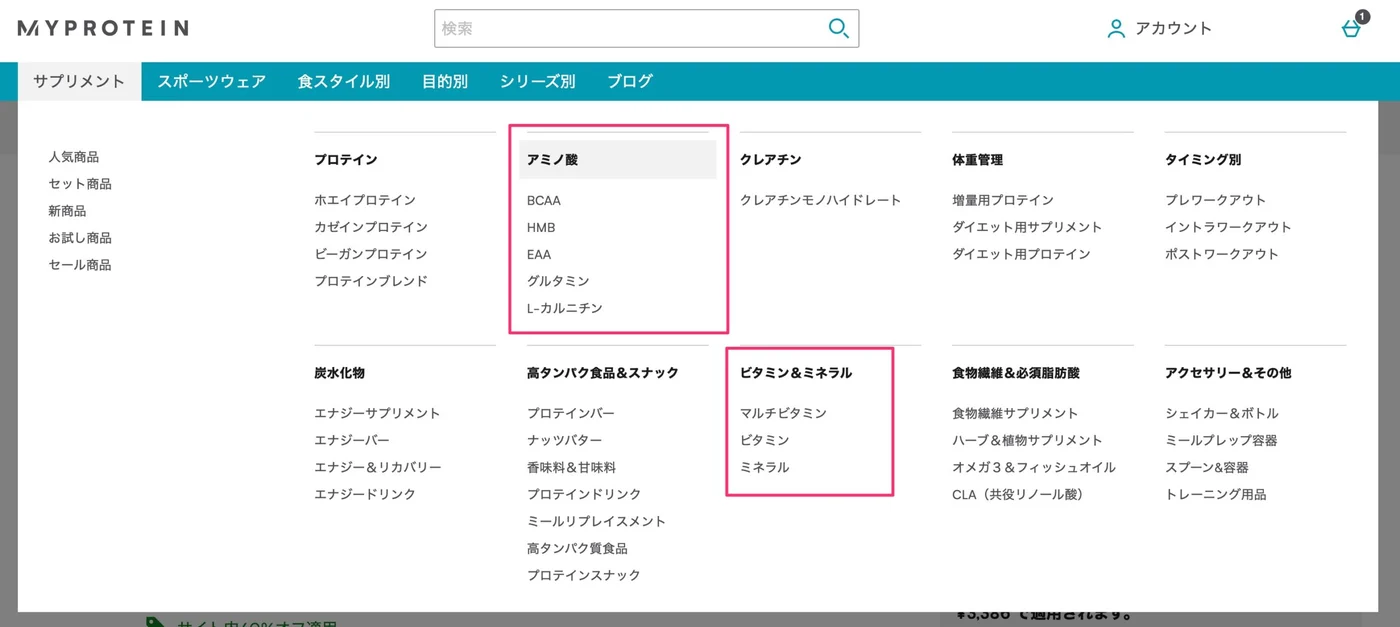Select the サプリメント nav tab
The width and height of the screenshot is (1400, 627).
point(79,82)
